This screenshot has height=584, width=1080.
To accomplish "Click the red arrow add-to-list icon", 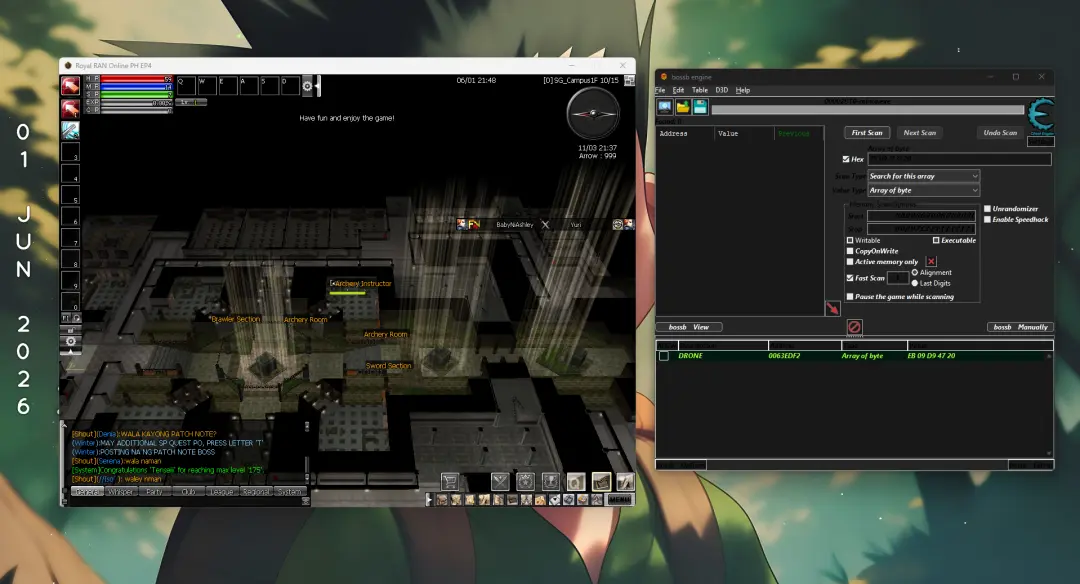I will 833,309.
